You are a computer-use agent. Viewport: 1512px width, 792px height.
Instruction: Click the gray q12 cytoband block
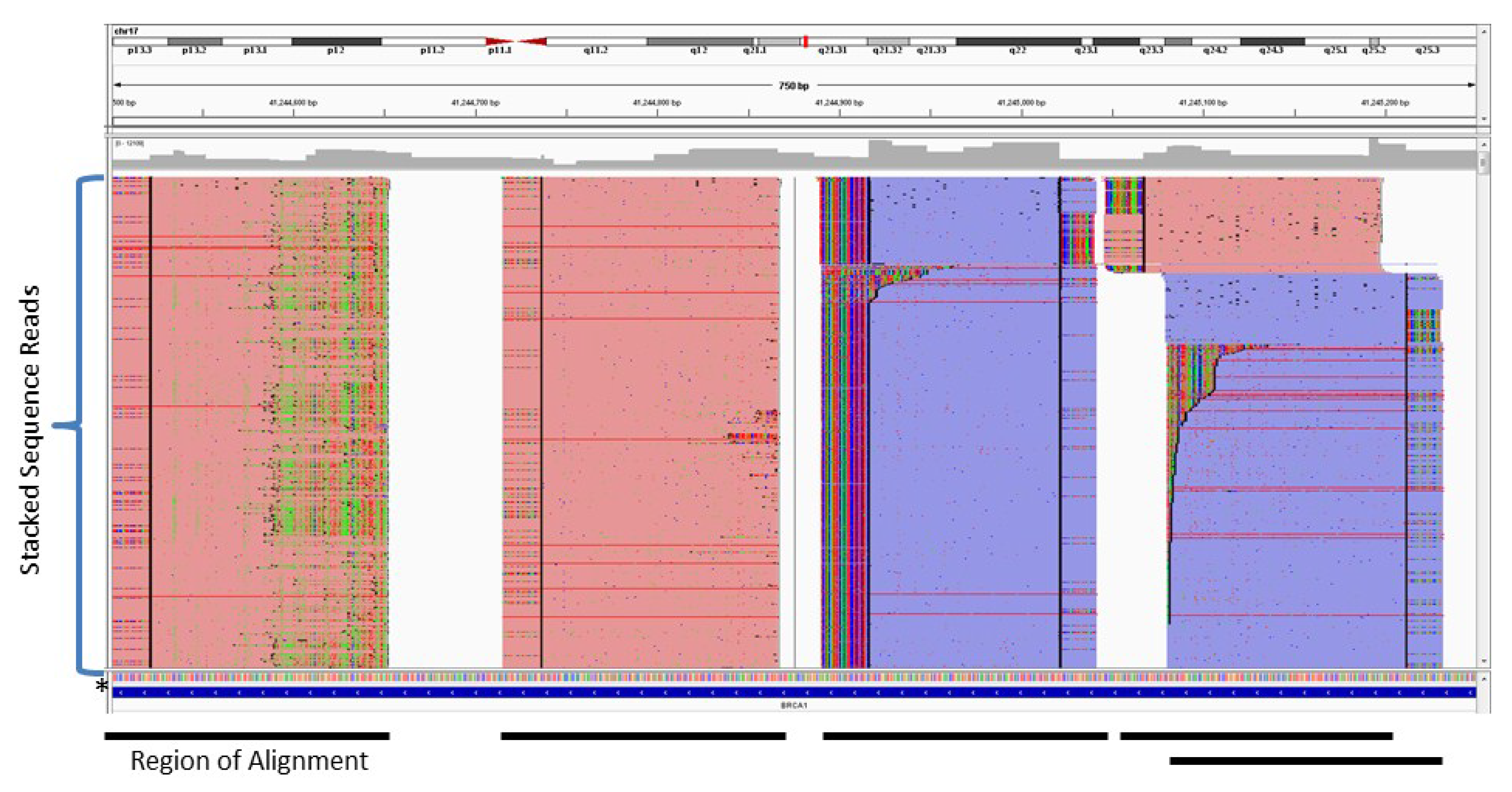[700, 42]
